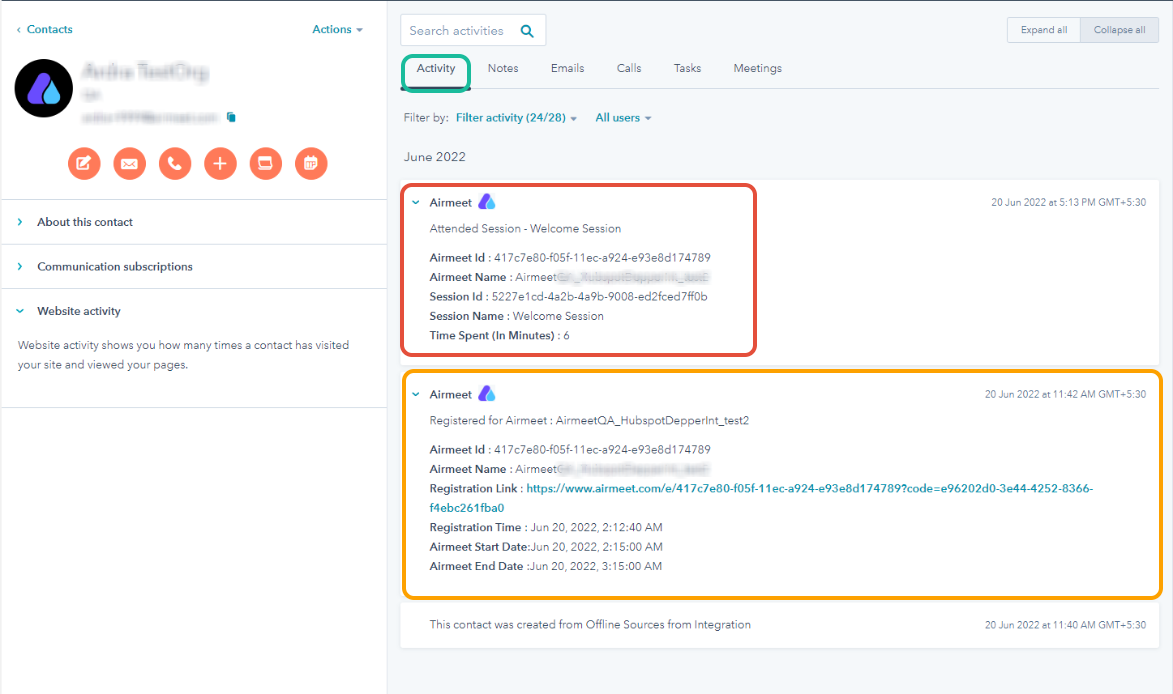Click the Call phone round orange icon
Viewport: 1173px width, 694px height.
coord(175,164)
